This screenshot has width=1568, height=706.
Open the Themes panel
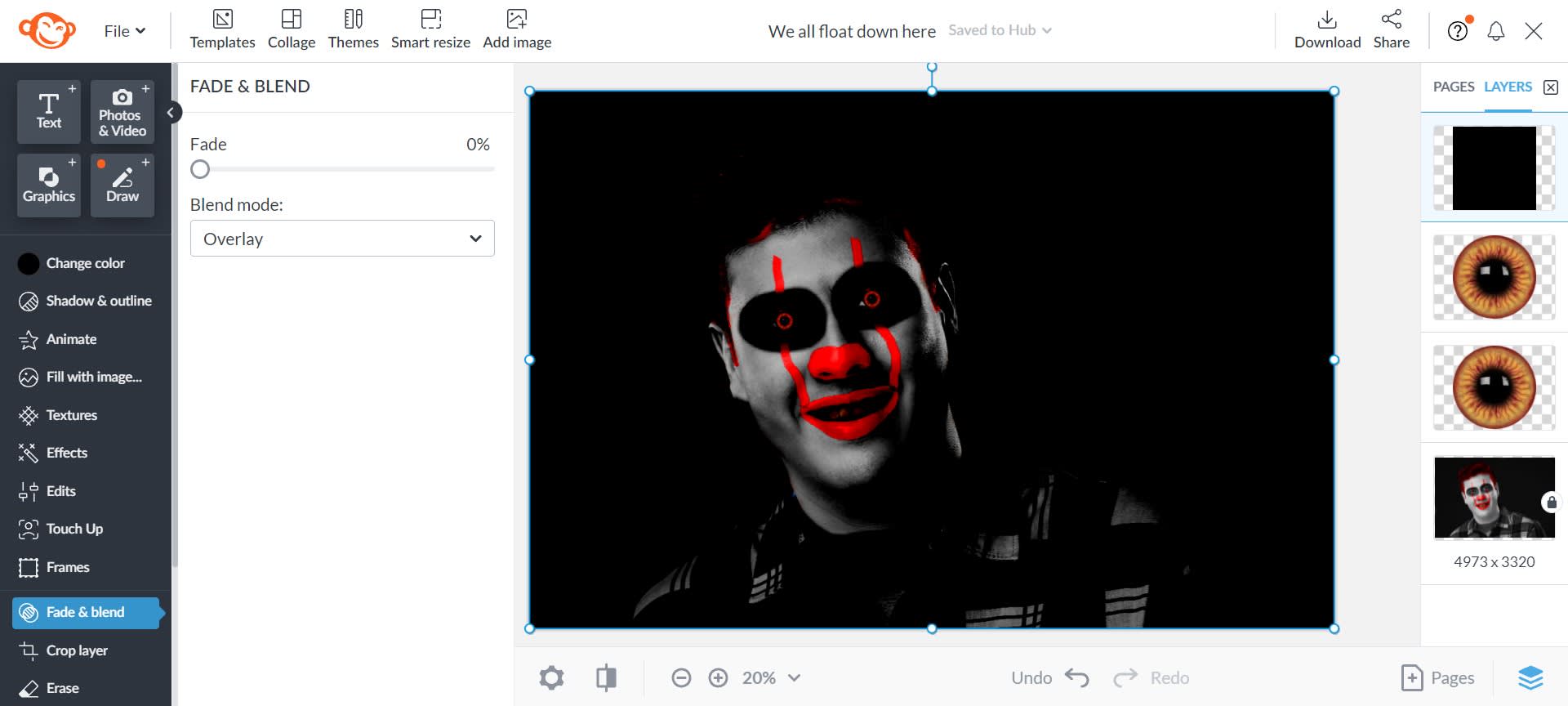[354, 29]
